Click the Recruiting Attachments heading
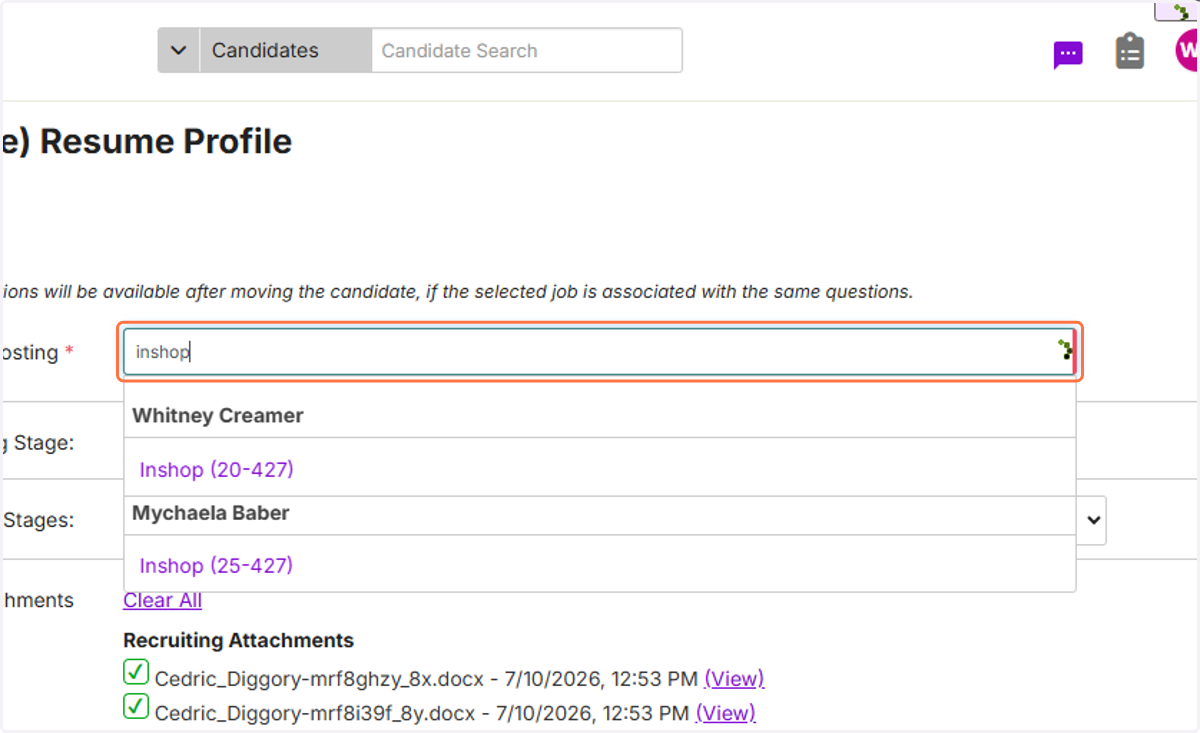 pyautogui.click(x=239, y=640)
